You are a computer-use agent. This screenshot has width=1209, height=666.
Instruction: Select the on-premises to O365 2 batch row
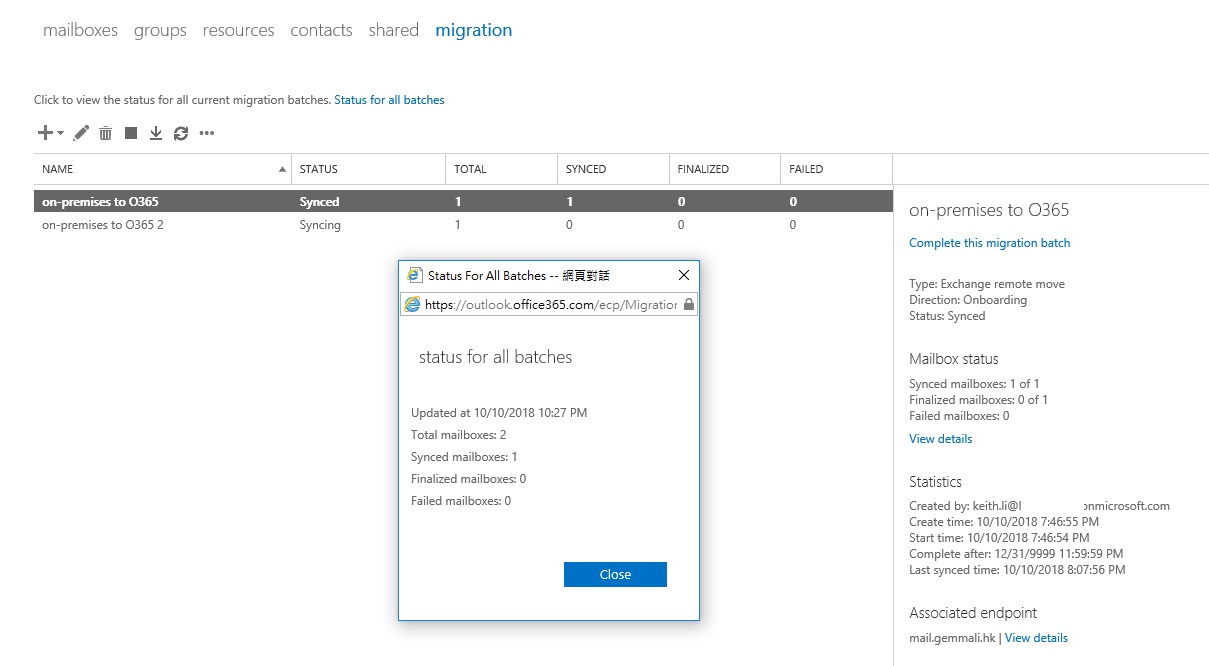pyautogui.click(x=160, y=224)
